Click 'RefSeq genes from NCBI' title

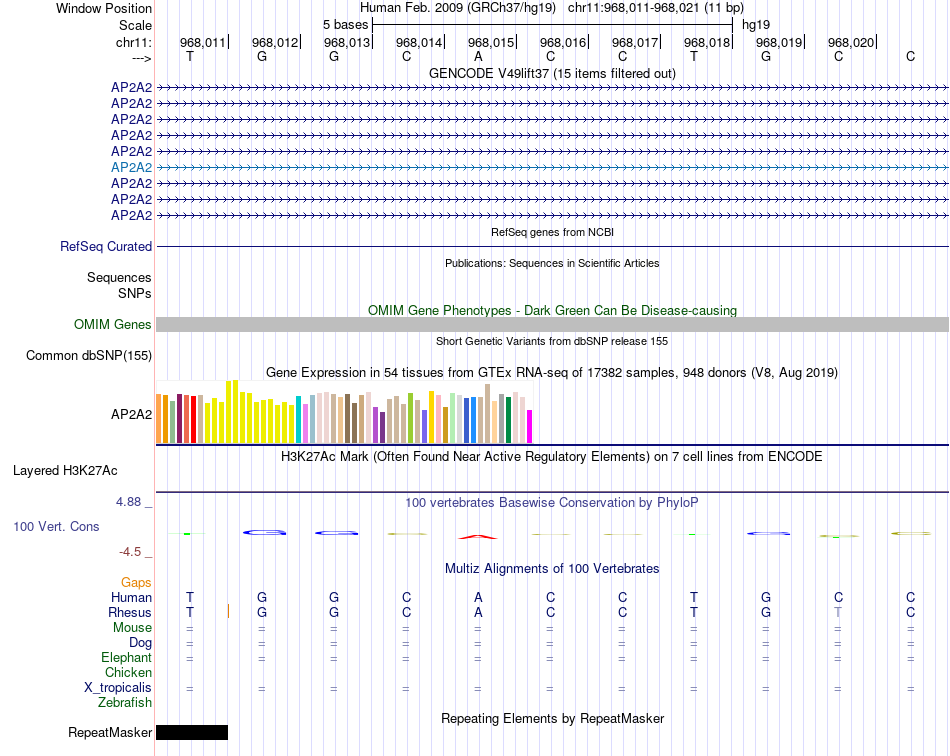pos(552,232)
